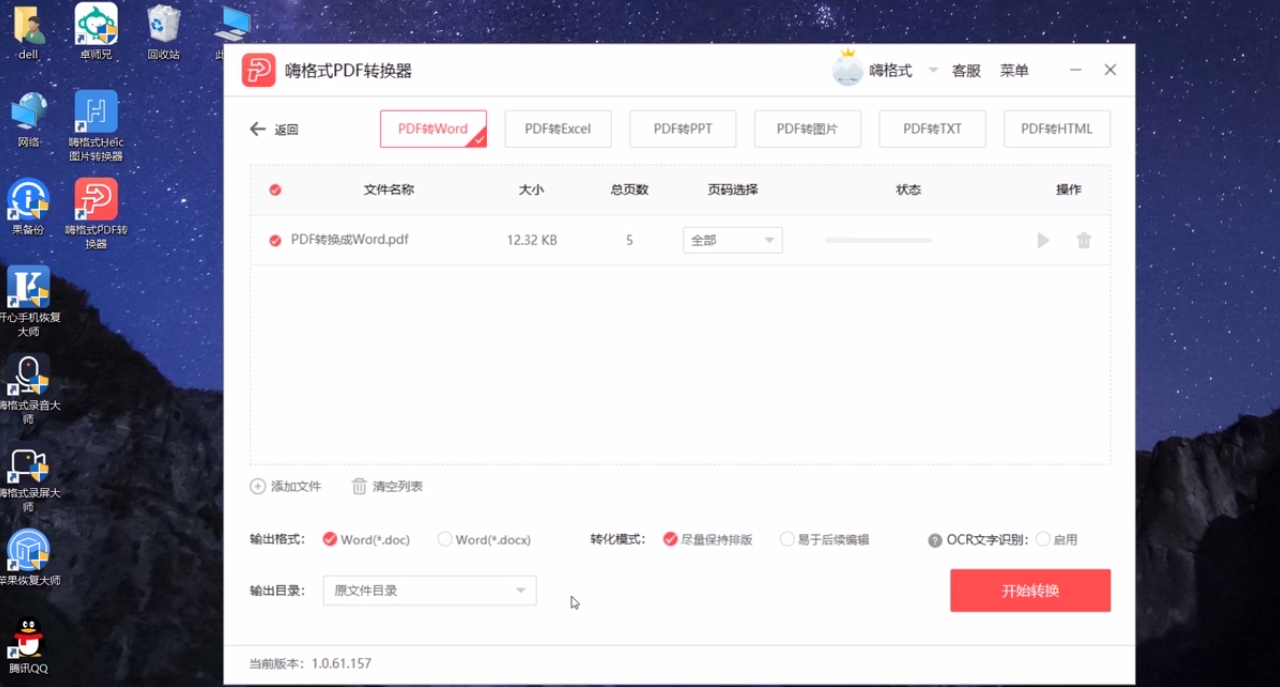Open the 腾讯QQ desktop icon
This screenshot has width=1280, height=687.
pos(28,646)
